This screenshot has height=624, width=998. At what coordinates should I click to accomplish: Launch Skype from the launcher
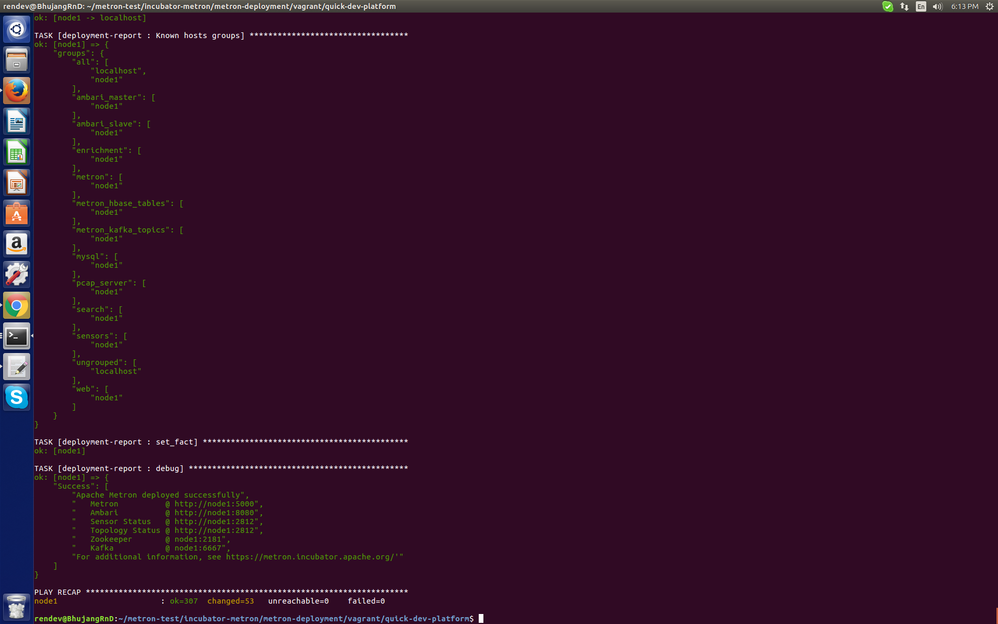17,397
